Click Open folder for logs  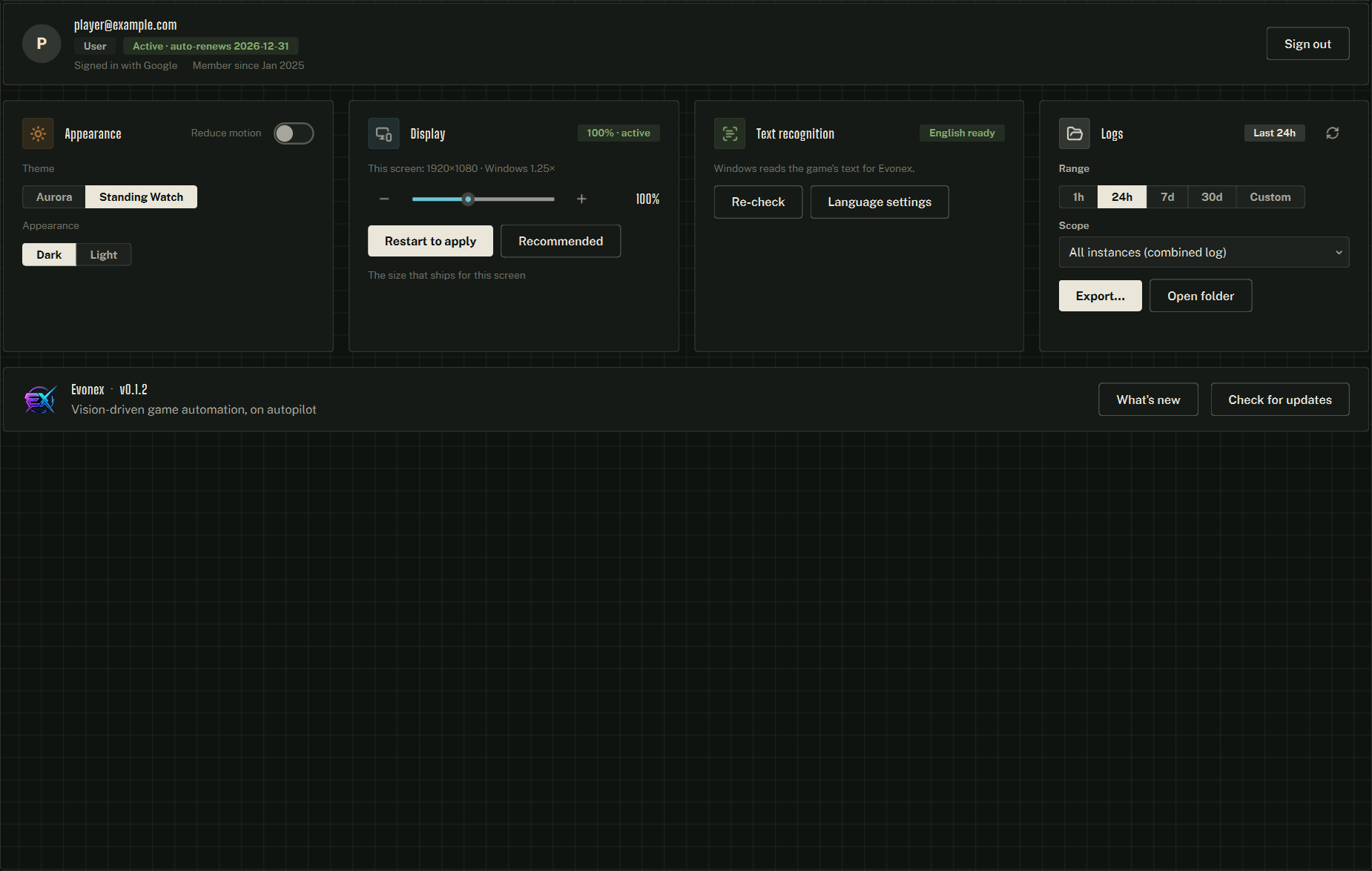tap(1201, 296)
